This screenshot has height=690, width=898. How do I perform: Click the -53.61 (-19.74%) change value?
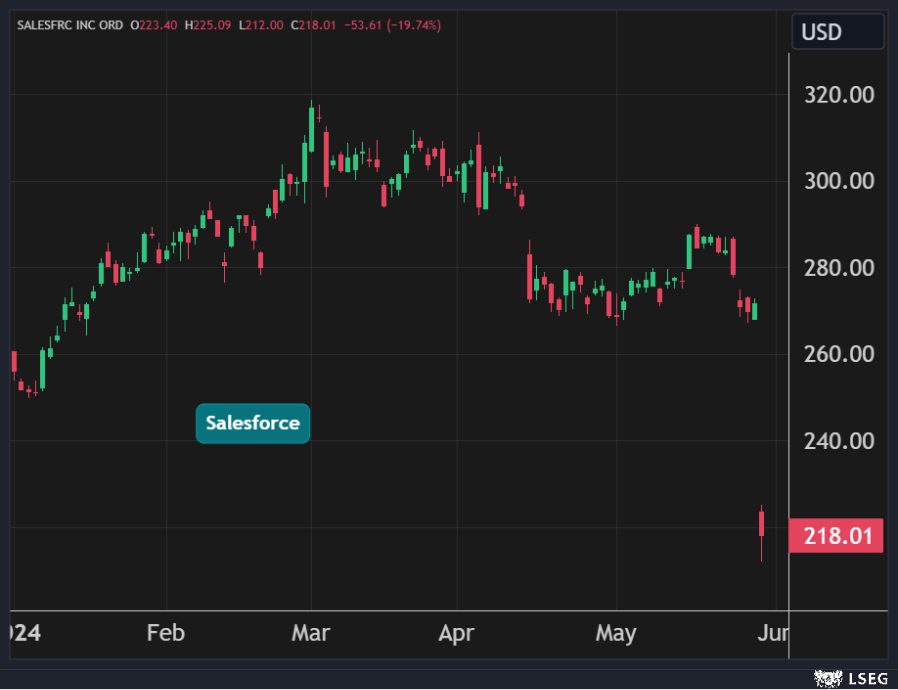pos(393,24)
